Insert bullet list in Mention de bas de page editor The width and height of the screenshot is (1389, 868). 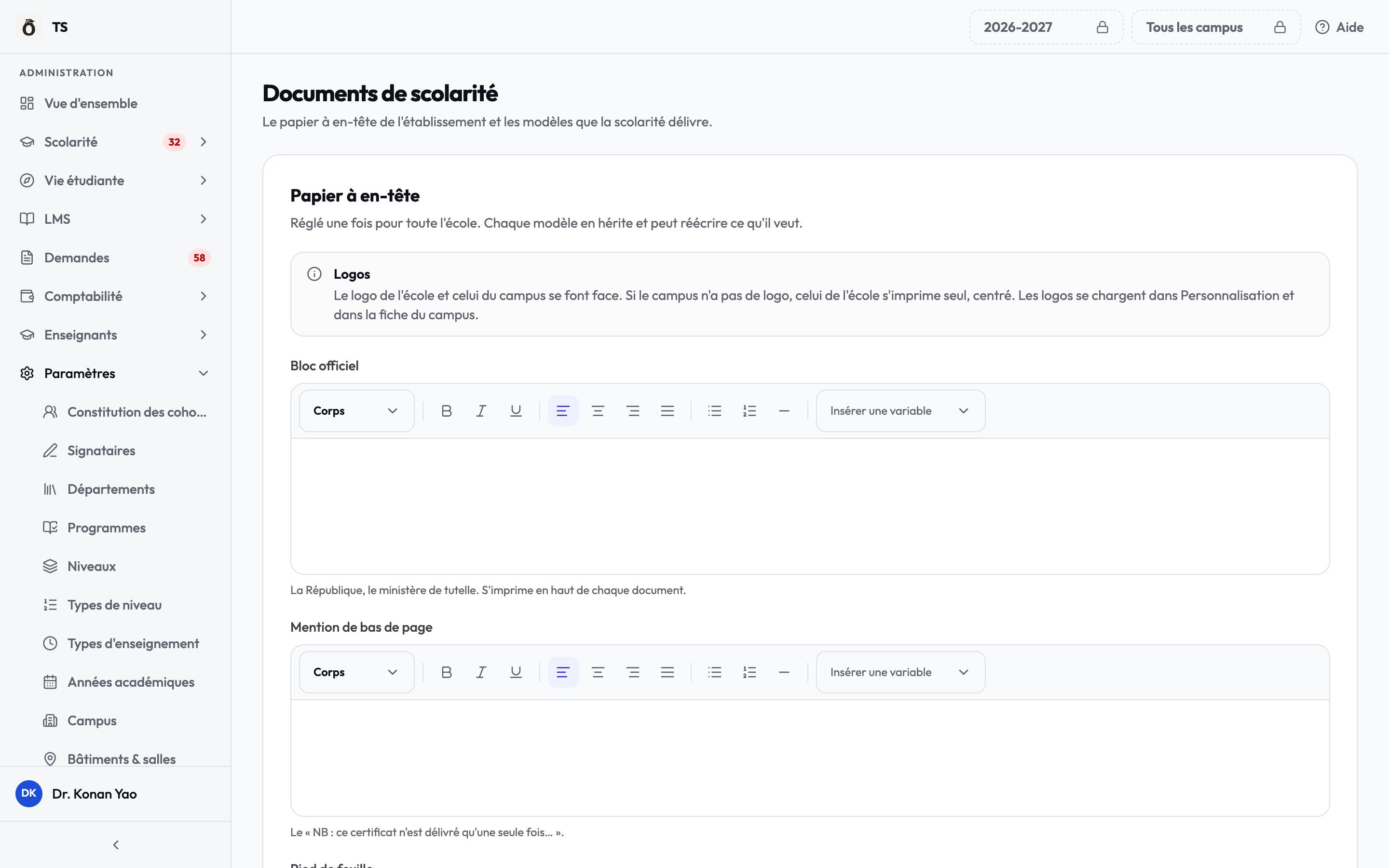point(715,672)
